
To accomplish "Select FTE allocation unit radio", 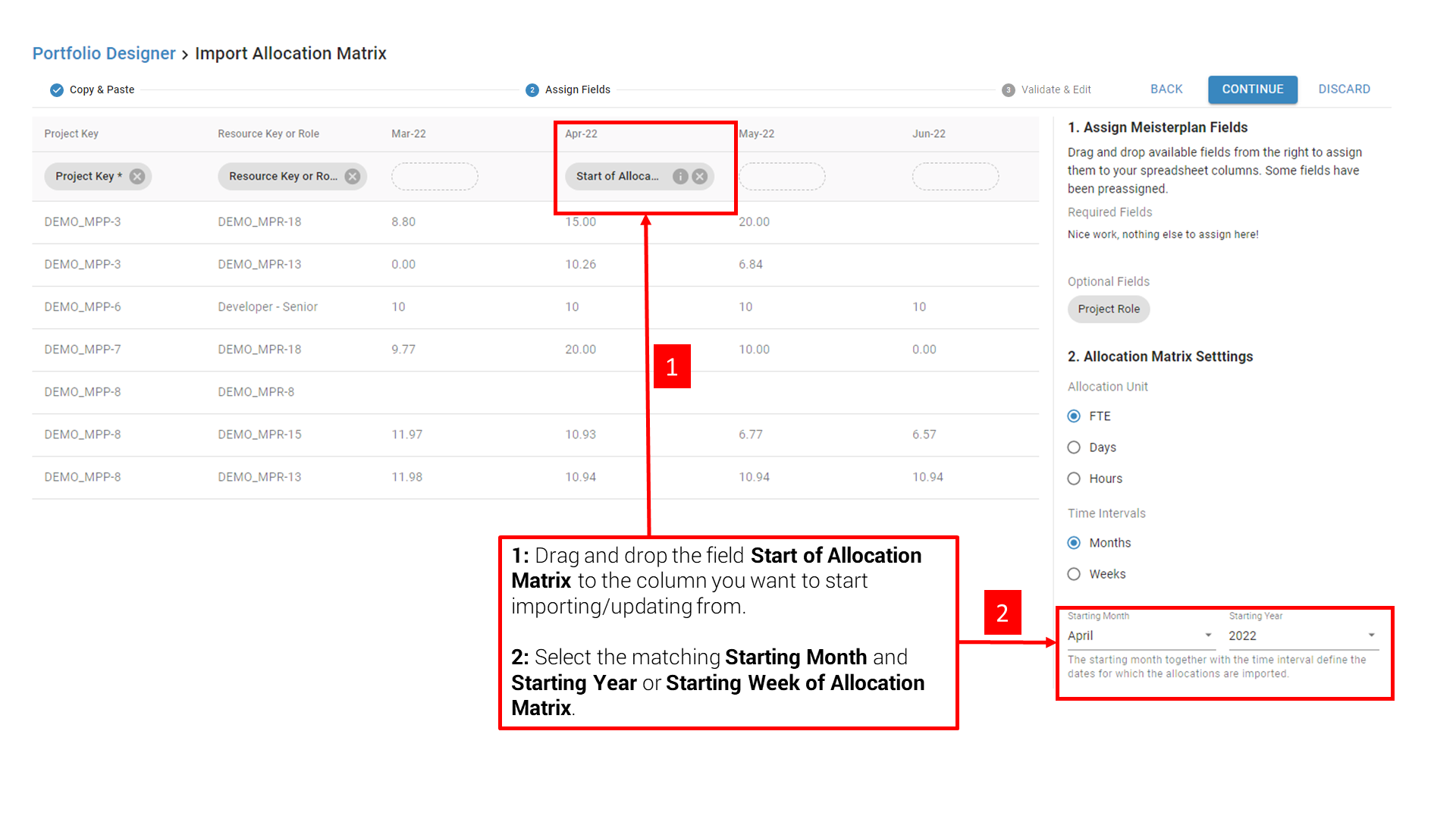I will click(x=1074, y=416).
